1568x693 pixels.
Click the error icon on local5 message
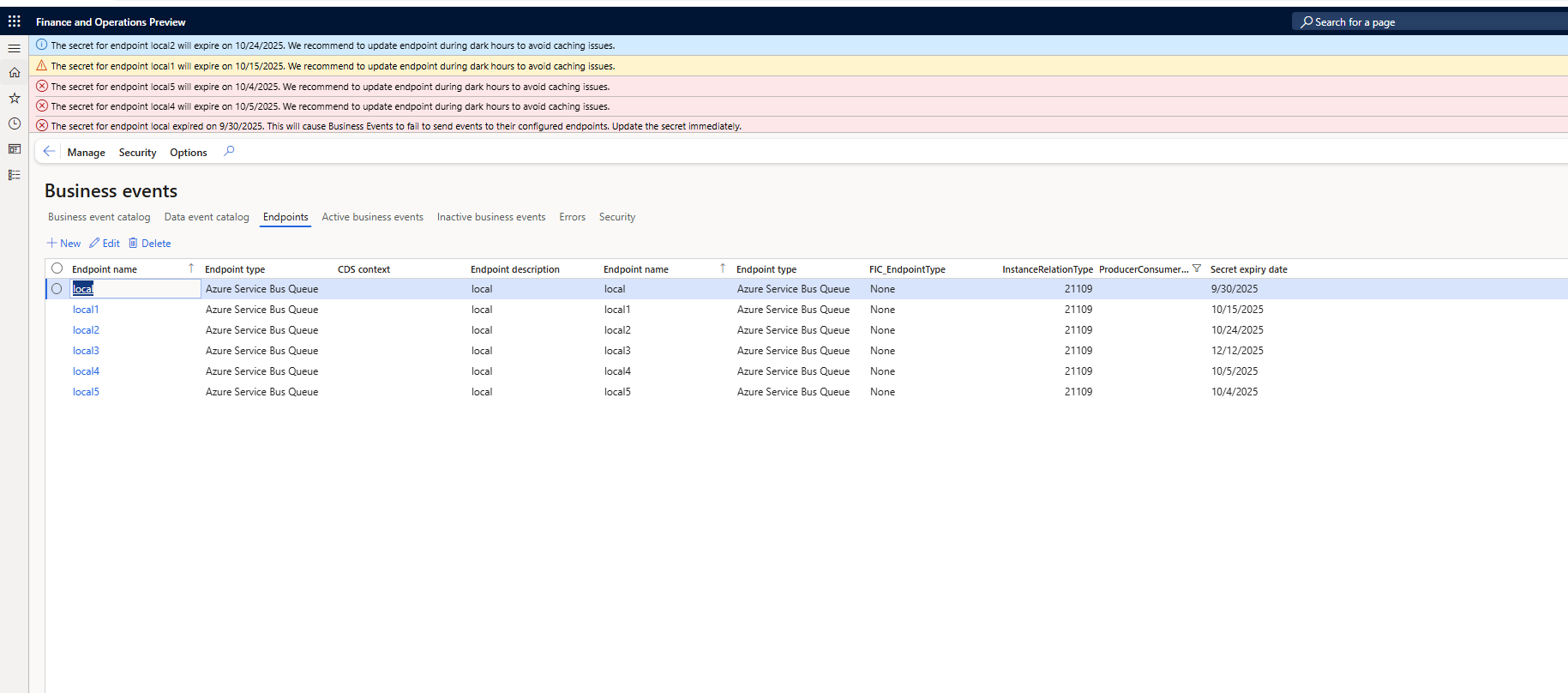tap(41, 86)
